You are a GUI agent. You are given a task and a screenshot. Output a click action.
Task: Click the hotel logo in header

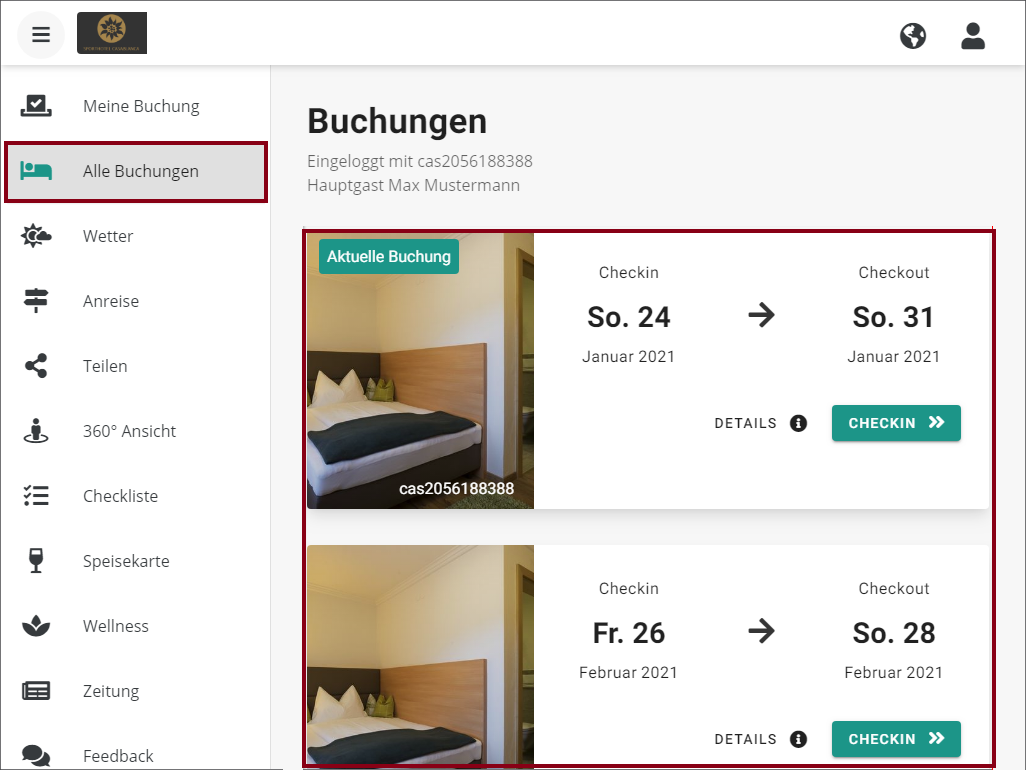pos(112,33)
